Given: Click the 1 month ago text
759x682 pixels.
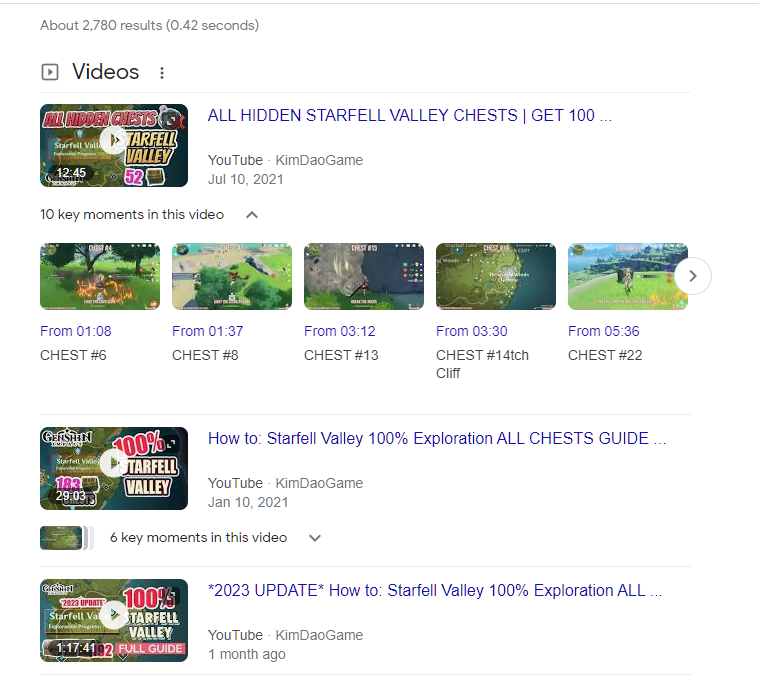Looking at the screenshot, I should point(246,654).
